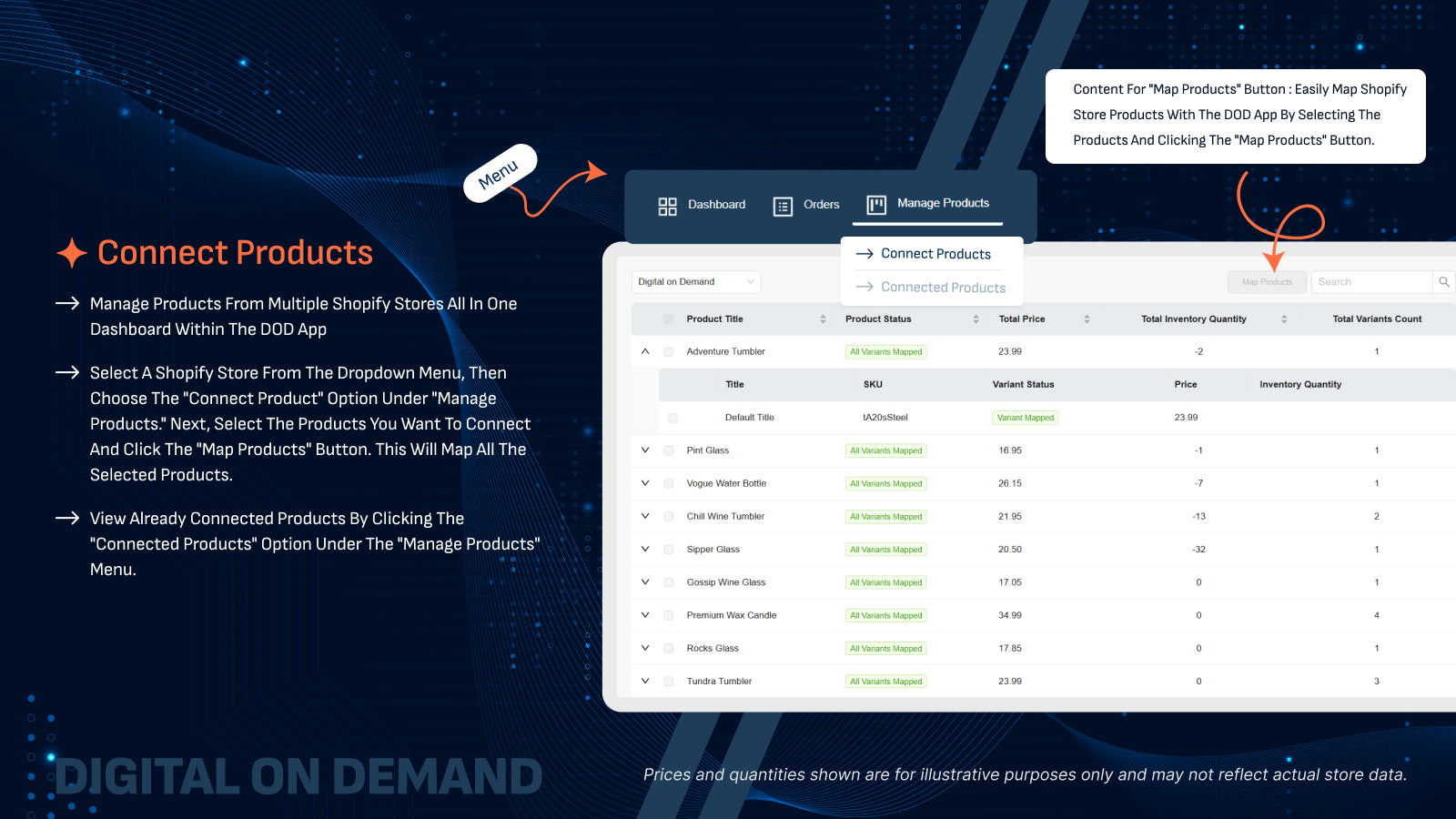The image size is (1456, 819).
Task: Click Tundra Tumbler product title
Action: [x=719, y=681]
